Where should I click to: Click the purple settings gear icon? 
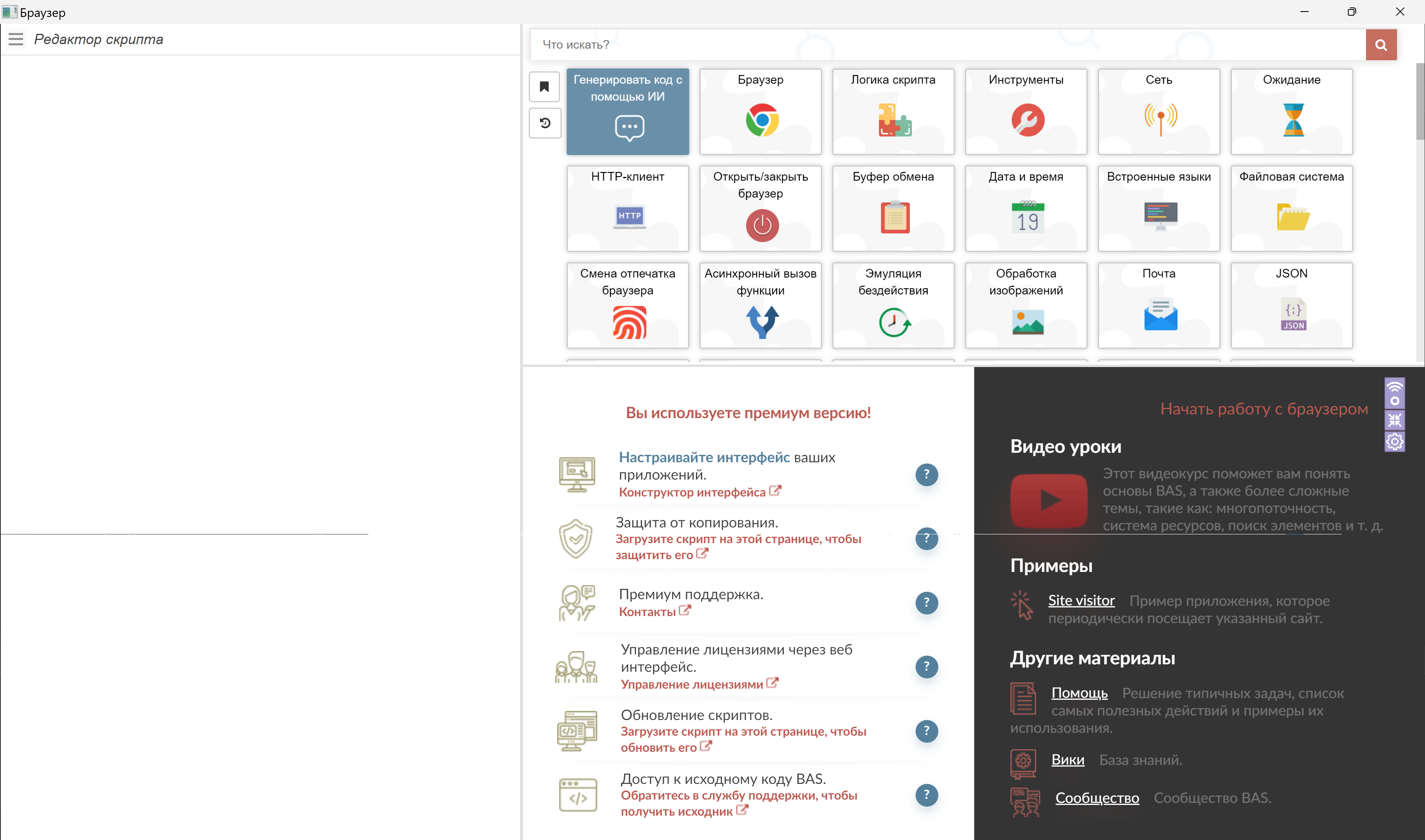click(x=1394, y=442)
